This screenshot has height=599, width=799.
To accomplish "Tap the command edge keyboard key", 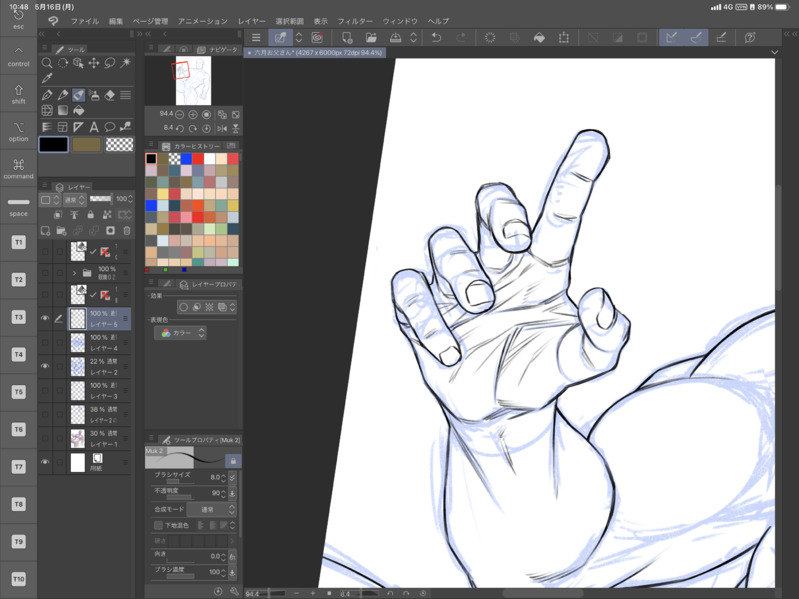I will (x=18, y=169).
